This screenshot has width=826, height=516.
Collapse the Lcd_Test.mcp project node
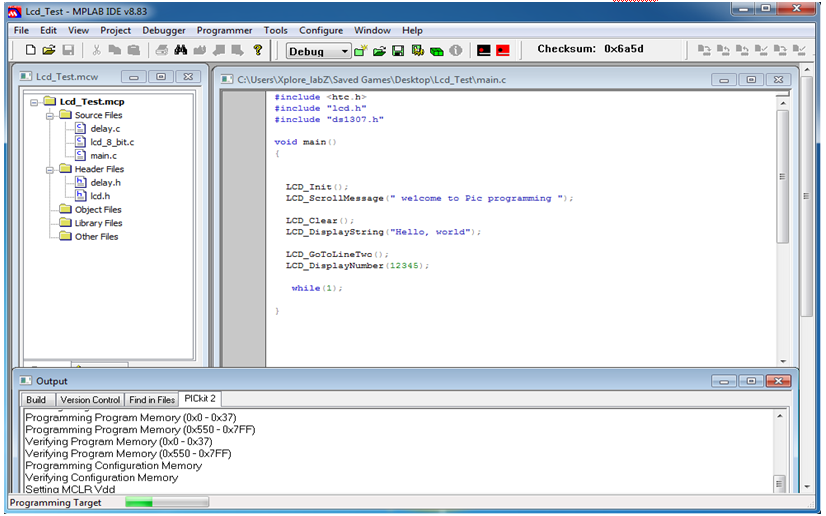(34, 102)
